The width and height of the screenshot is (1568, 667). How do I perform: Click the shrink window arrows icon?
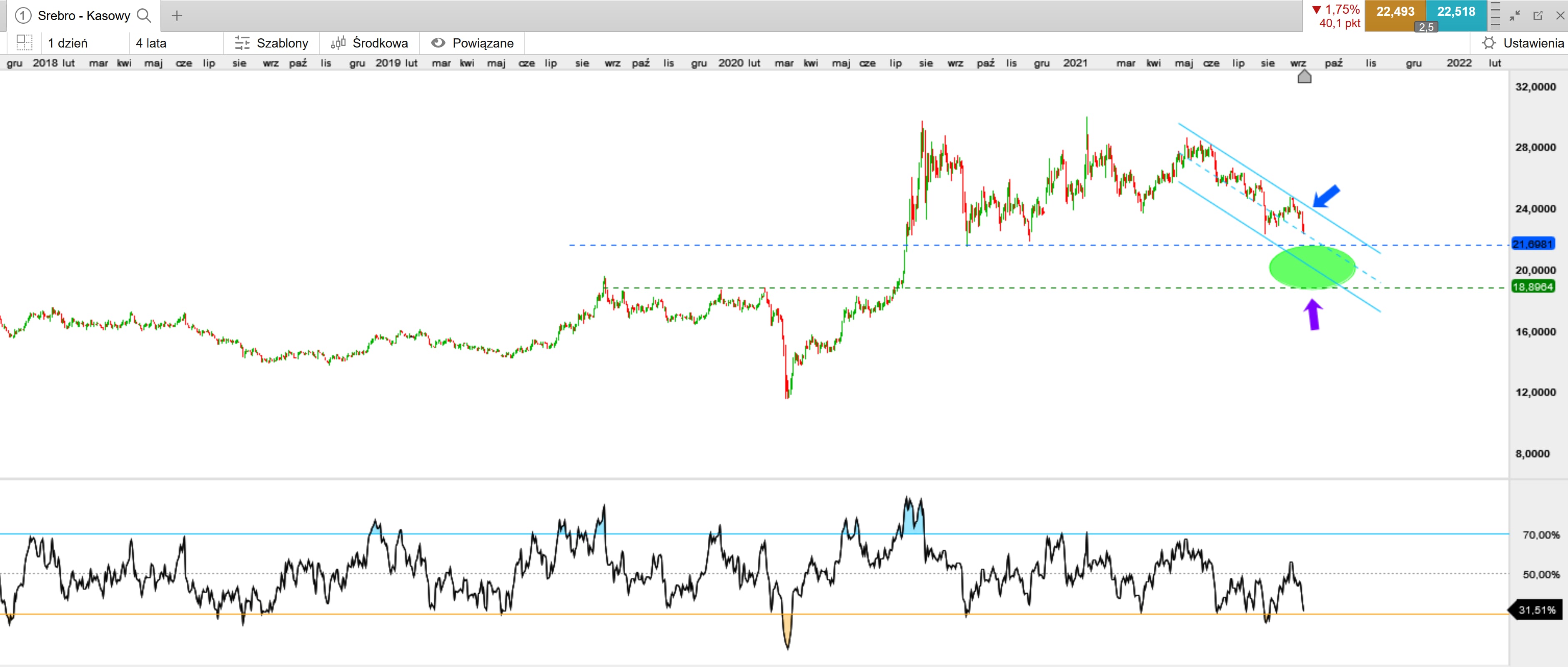[1515, 16]
